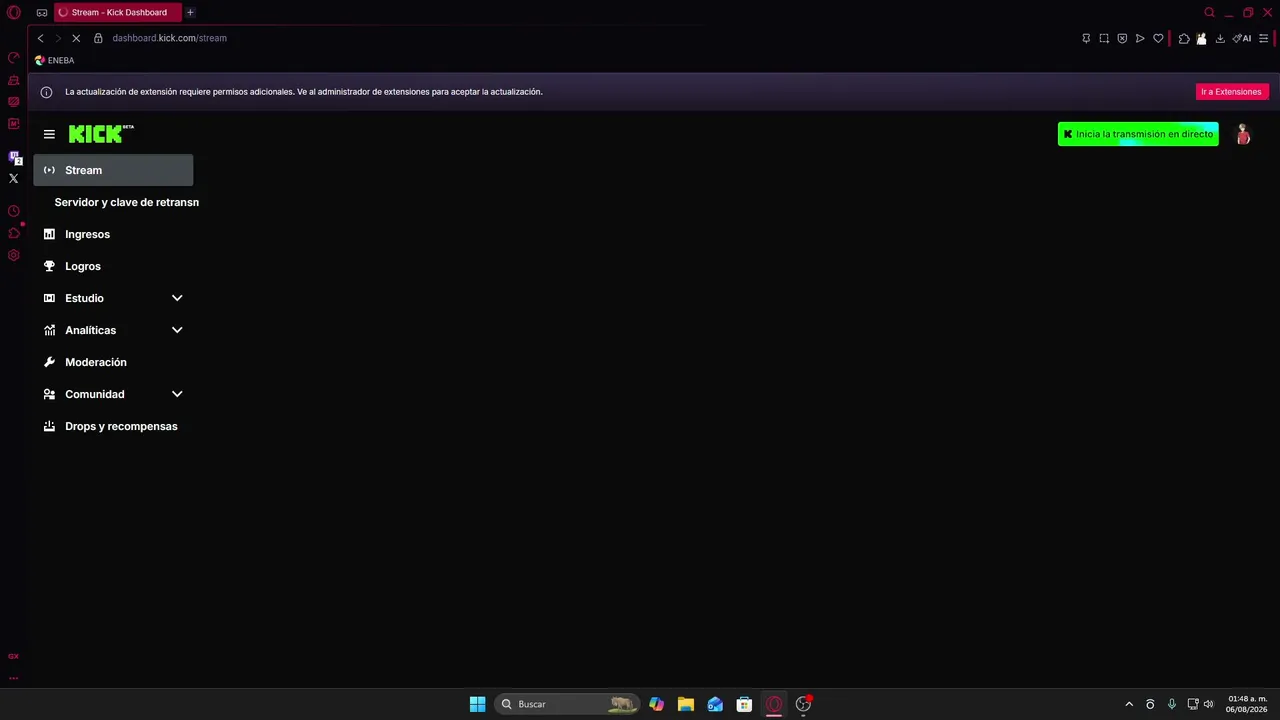The image size is (1280, 720).
Task: Open File Explorer from taskbar
Action: point(685,704)
